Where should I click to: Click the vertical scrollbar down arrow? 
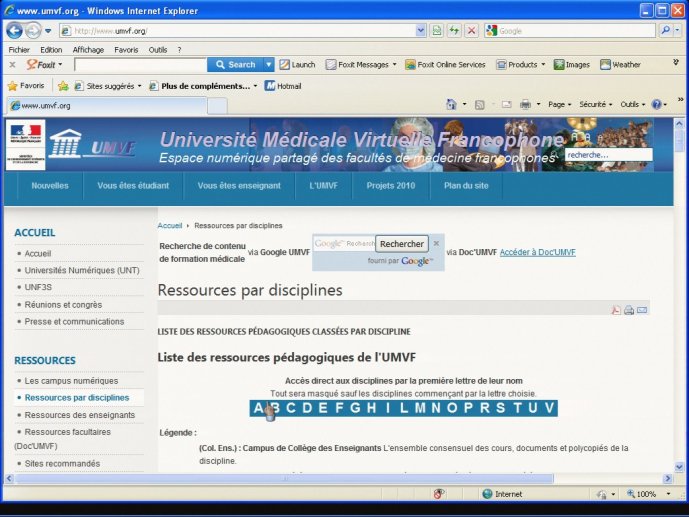679,467
